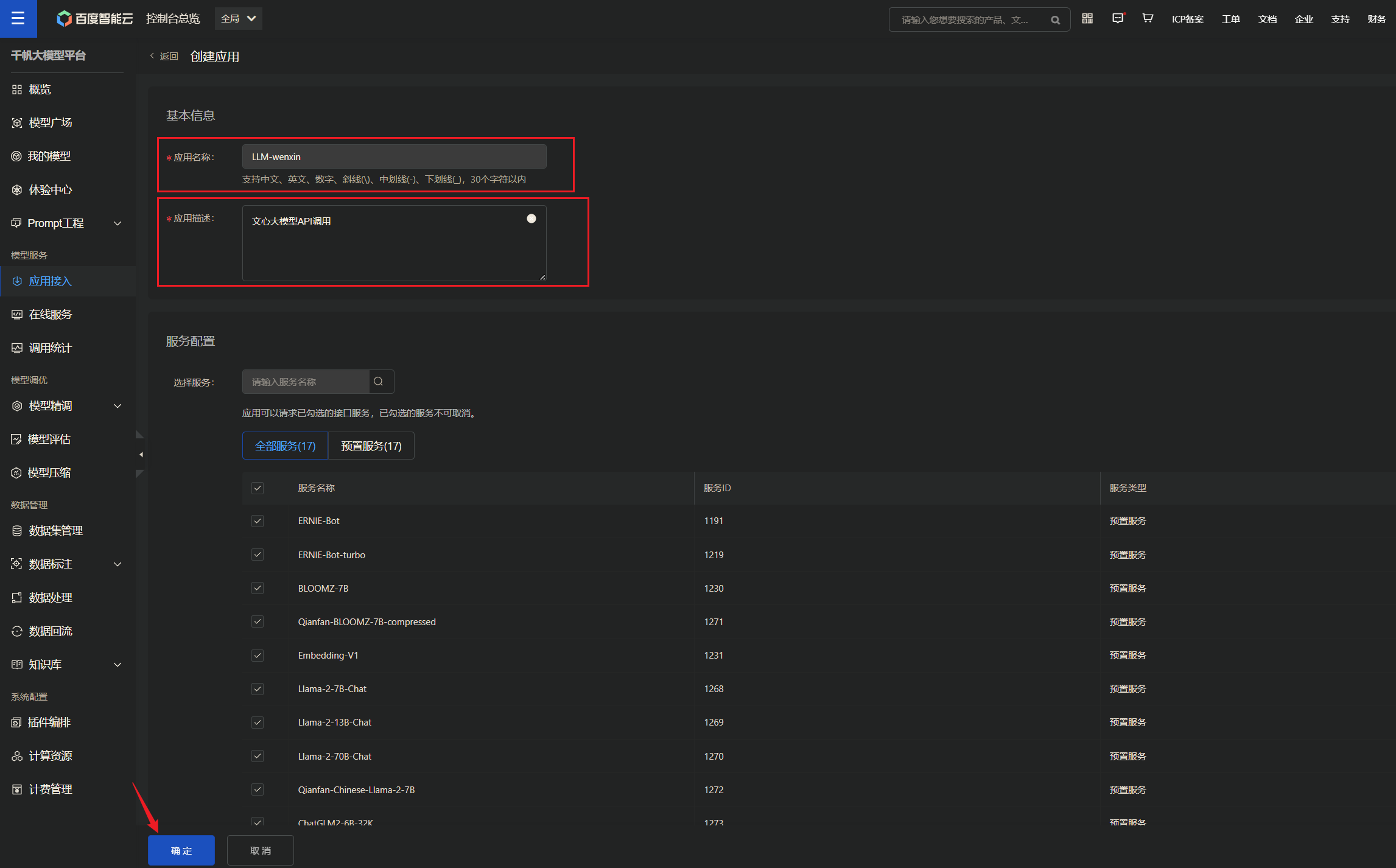Image resolution: width=1396 pixels, height=868 pixels.
Task: Open the 财务 menu
Action: 1377,19
